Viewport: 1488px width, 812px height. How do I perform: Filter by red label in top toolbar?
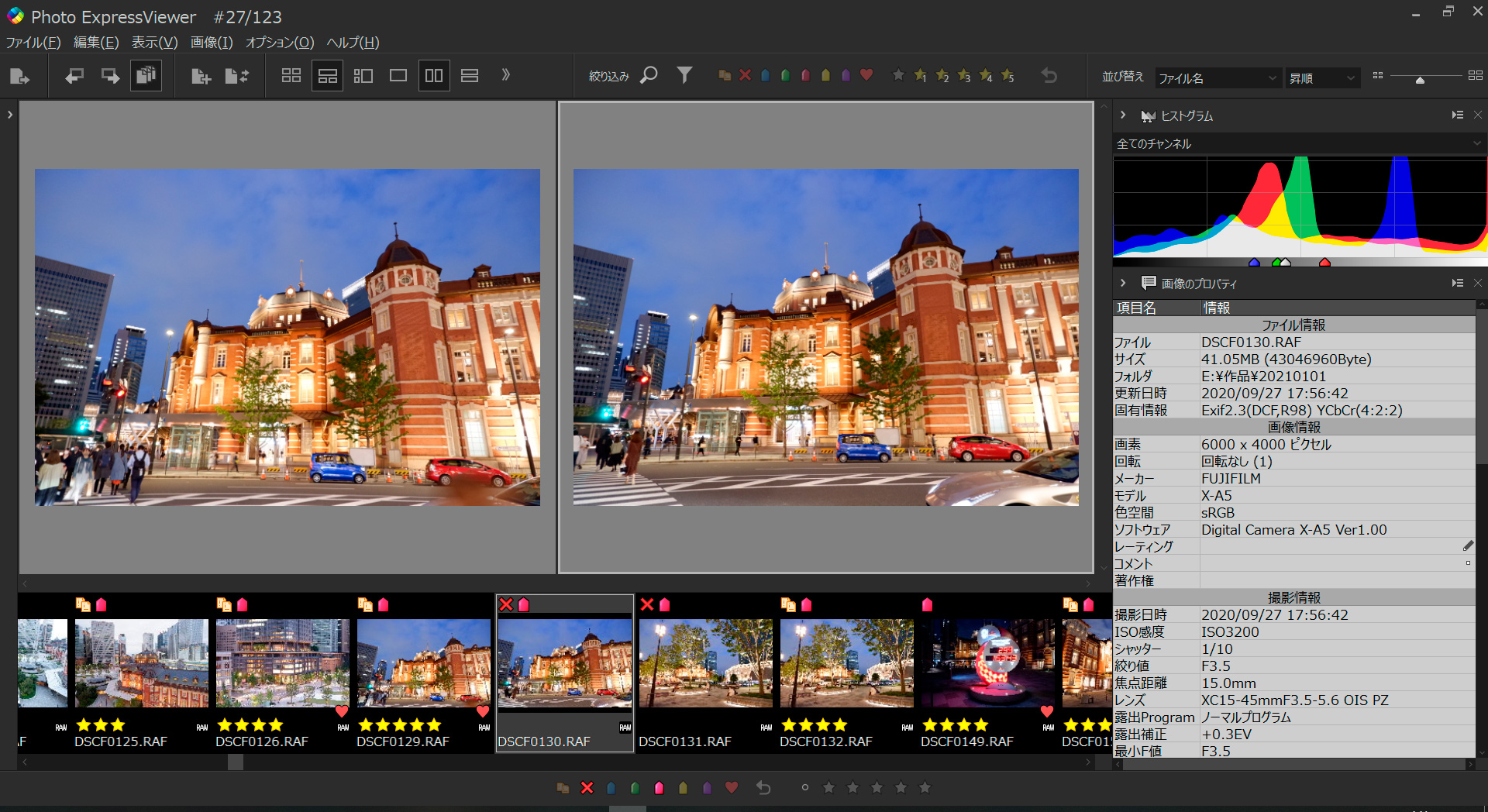coord(805,75)
